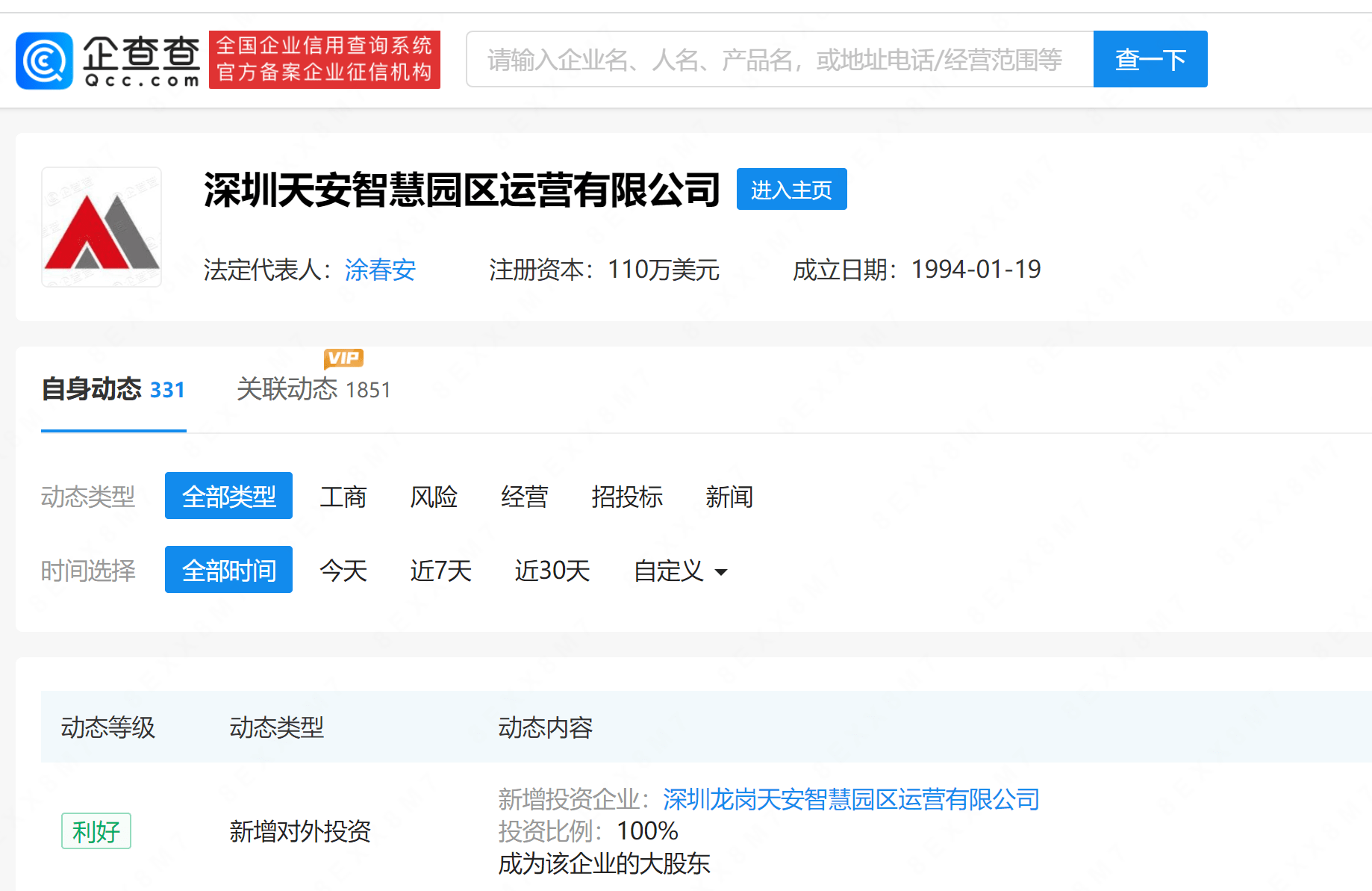Click the 投资比例 100% text
Screen dimensions: 1372x891
(x=588, y=831)
